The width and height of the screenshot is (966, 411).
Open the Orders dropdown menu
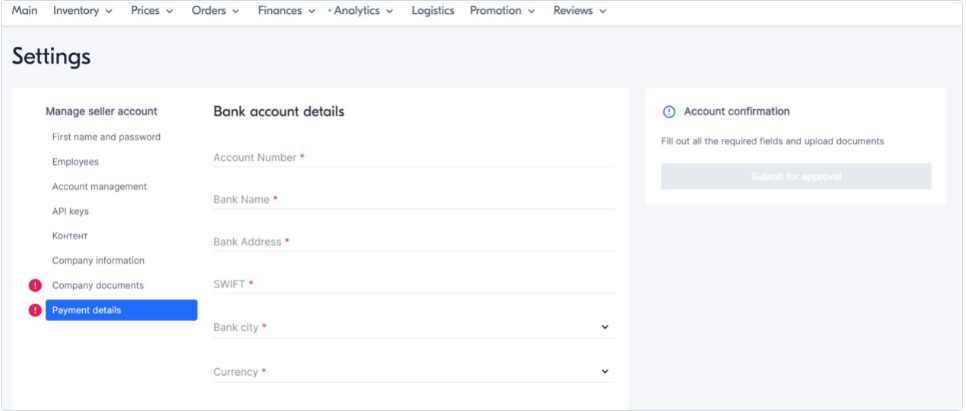215,11
